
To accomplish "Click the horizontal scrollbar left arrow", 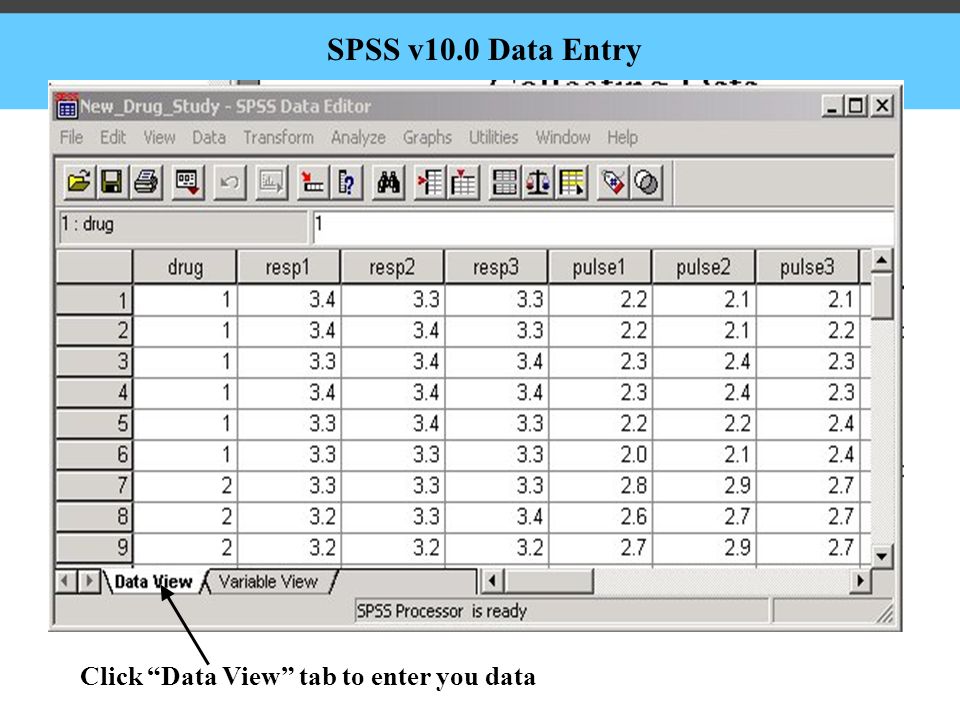I will pyautogui.click(x=492, y=580).
